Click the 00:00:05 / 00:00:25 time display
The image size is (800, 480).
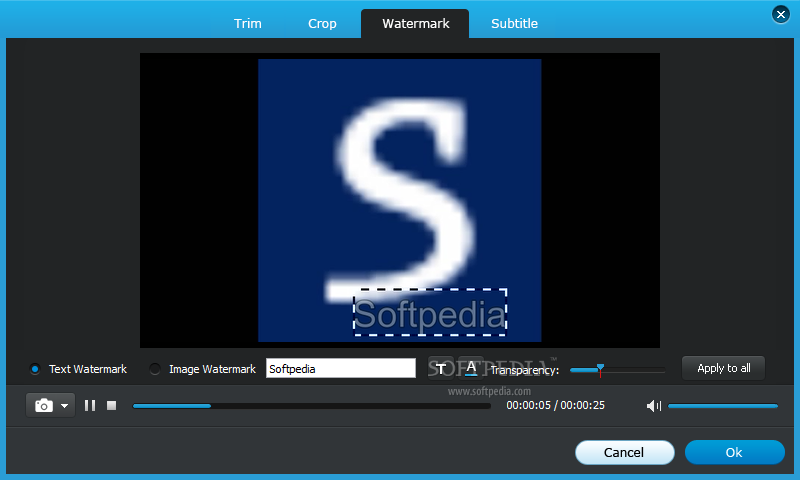(x=555, y=406)
